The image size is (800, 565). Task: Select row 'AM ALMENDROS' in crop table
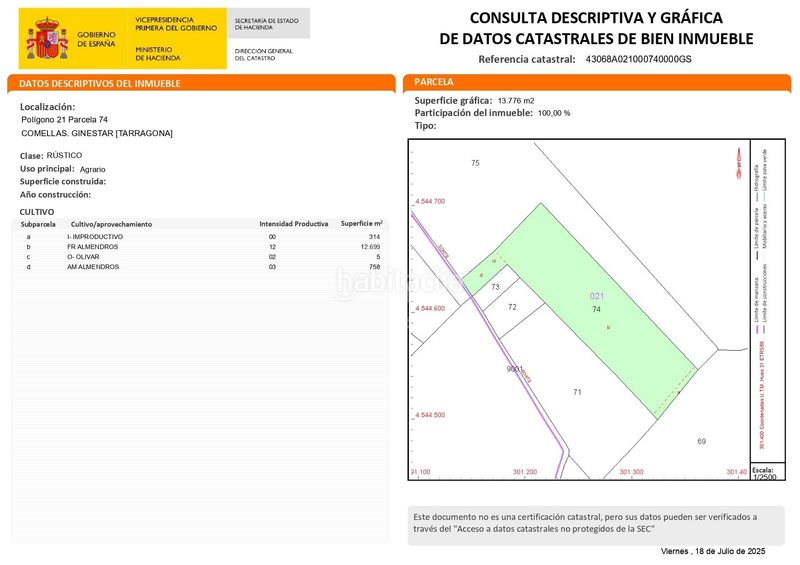200,266
